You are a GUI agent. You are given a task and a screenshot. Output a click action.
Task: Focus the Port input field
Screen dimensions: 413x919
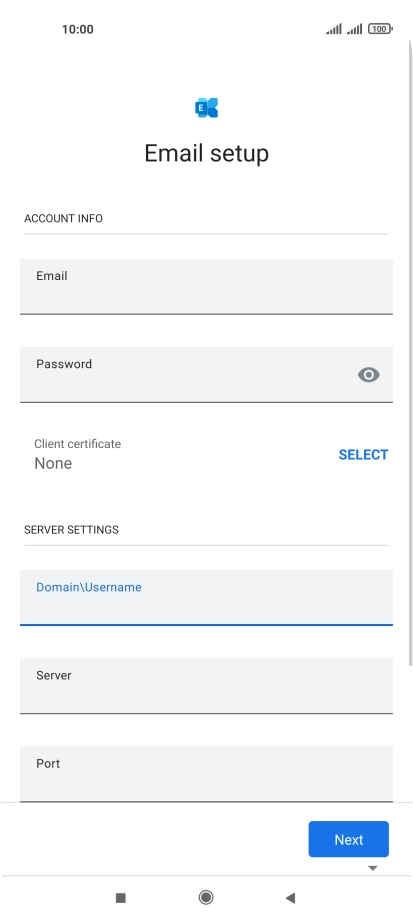click(x=206, y=774)
